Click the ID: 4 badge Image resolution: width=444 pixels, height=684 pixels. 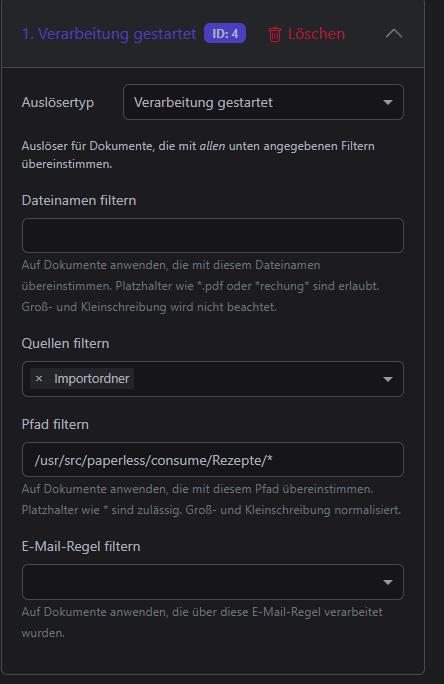225,34
